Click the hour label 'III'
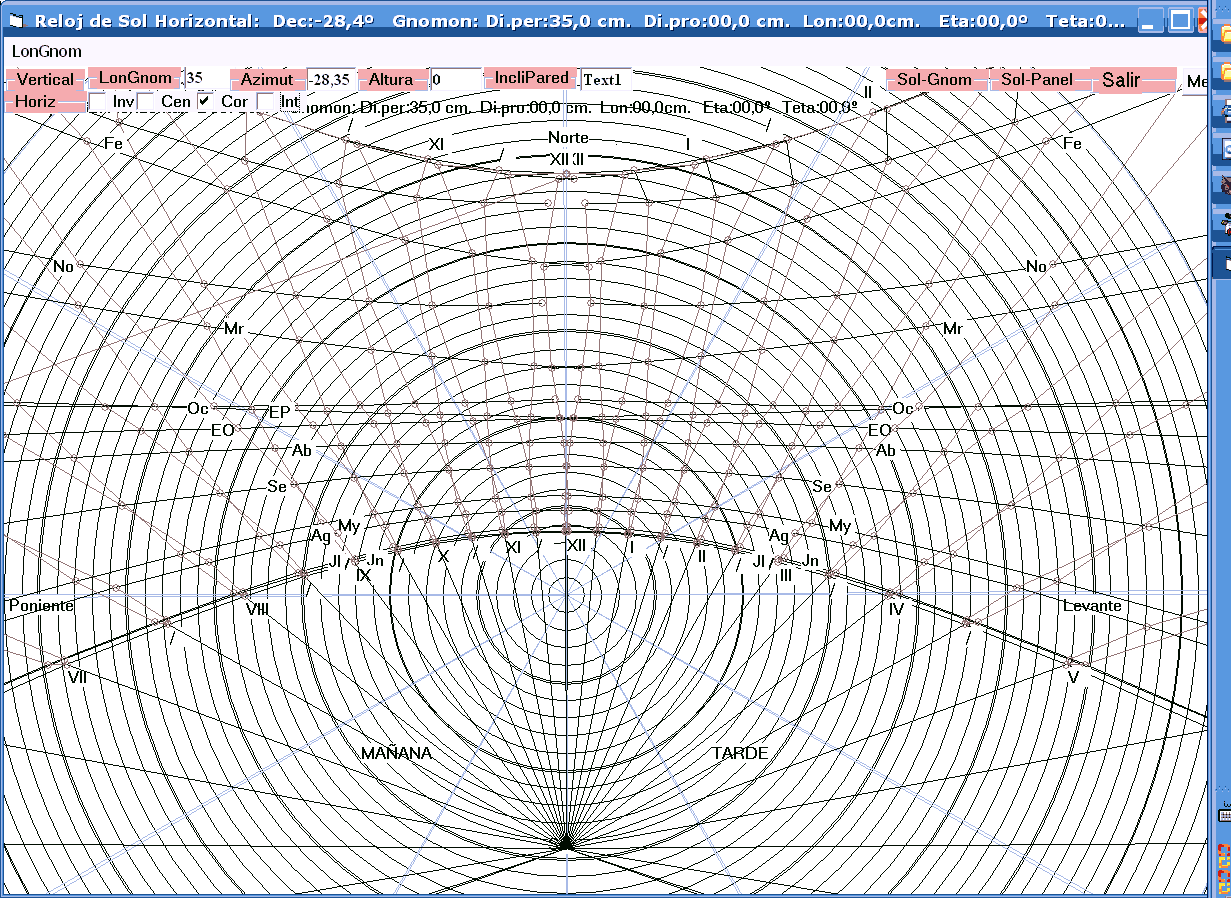Screen dimensions: 1231x898 pos(786,575)
